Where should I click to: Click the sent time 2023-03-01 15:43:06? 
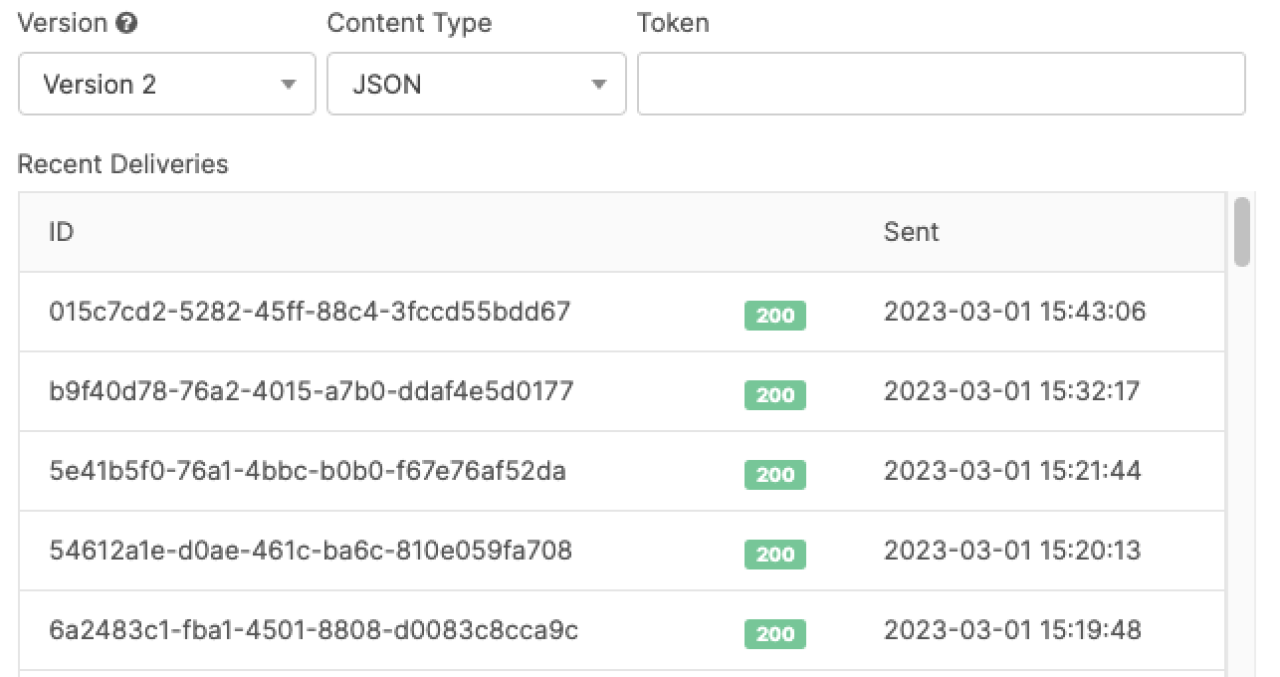click(1015, 312)
